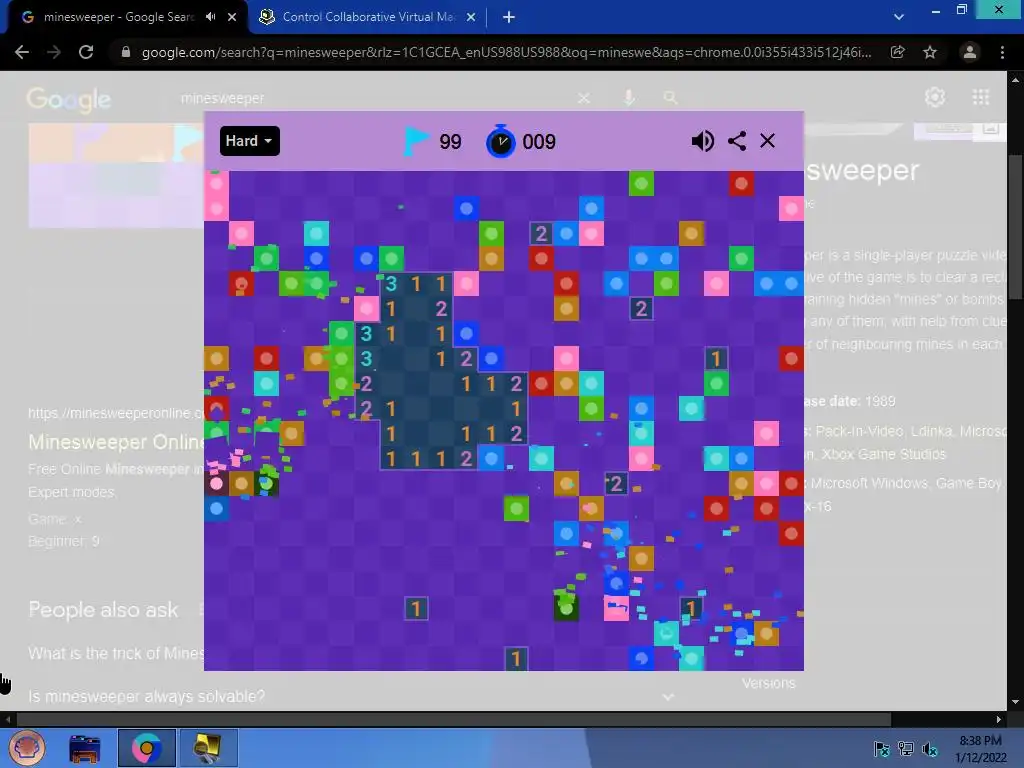Open network status in system tray
The height and width of the screenshot is (768, 1024).
click(x=906, y=748)
